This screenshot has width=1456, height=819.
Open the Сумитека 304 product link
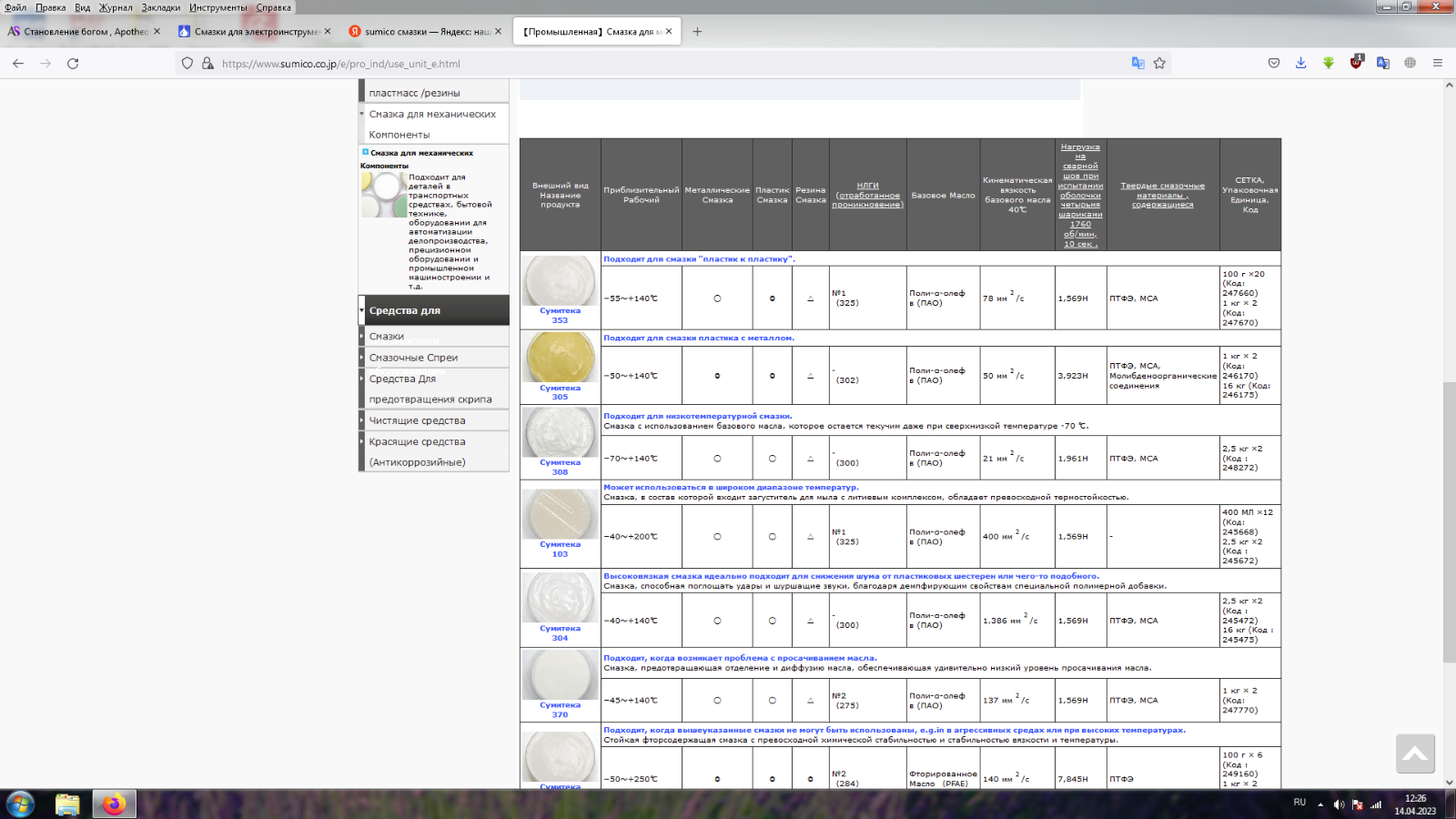point(560,633)
